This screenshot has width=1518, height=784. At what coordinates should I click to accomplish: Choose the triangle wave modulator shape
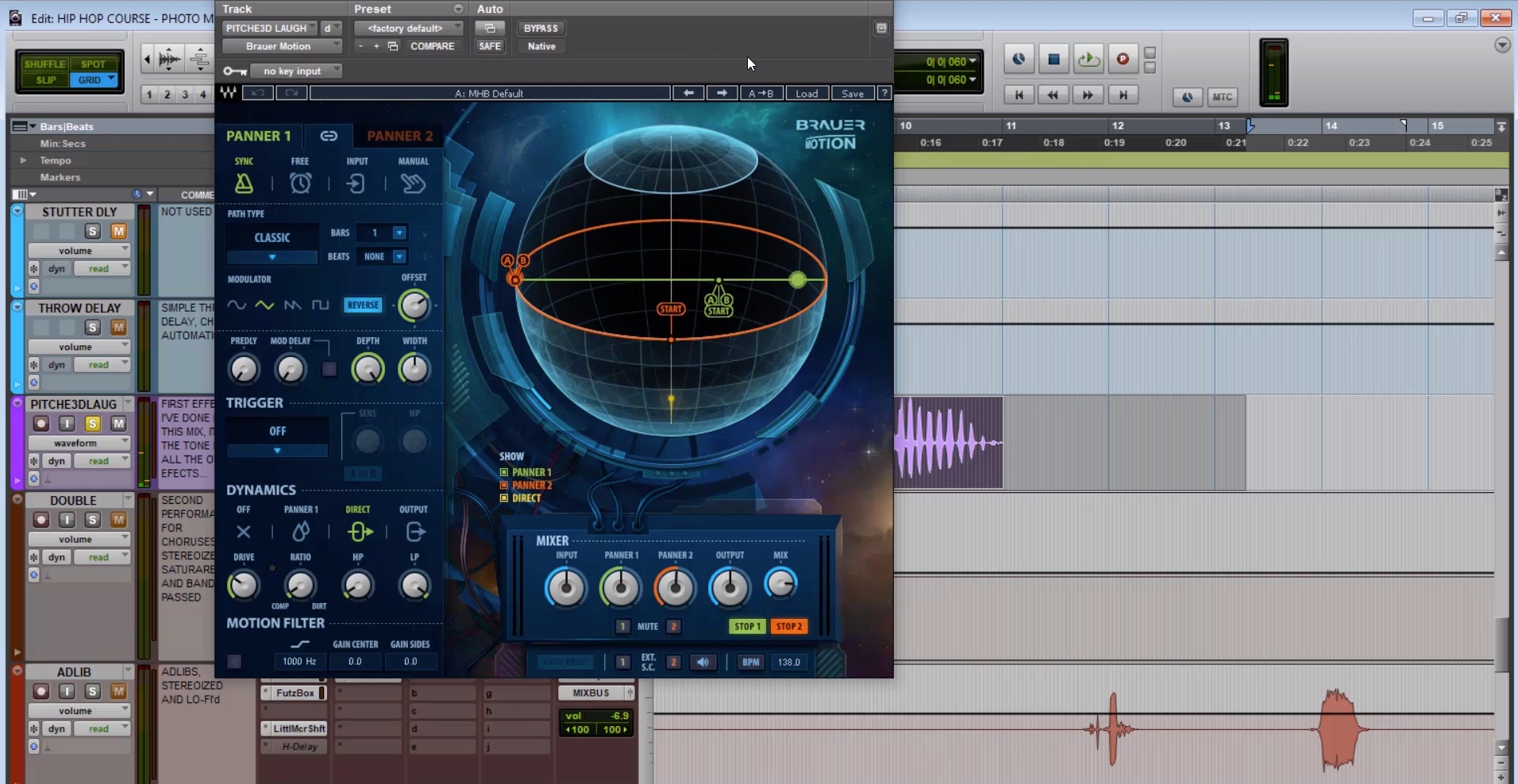click(x=264, y=305)
